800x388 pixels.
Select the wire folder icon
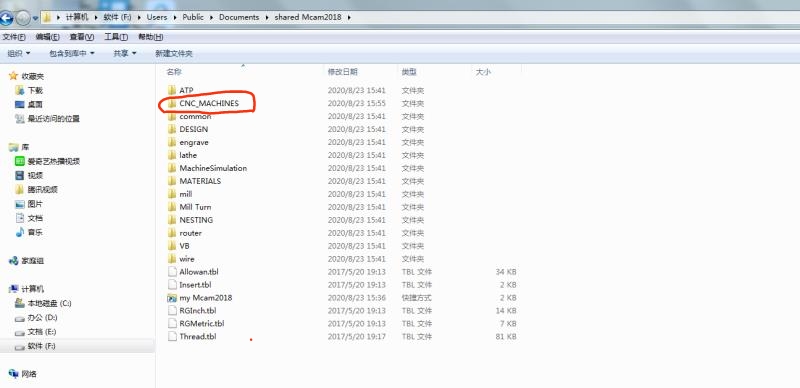172,259
